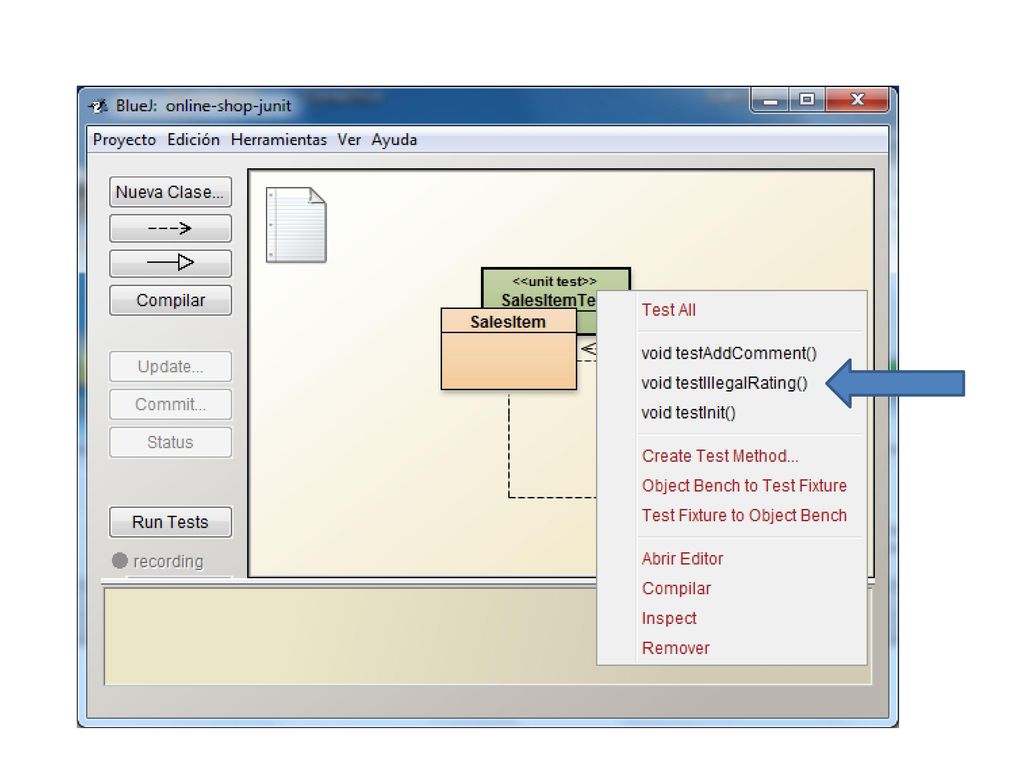Close the BlueJ window
The image size is (1024, 768).
pyautogui.click(x=857, y=100)
